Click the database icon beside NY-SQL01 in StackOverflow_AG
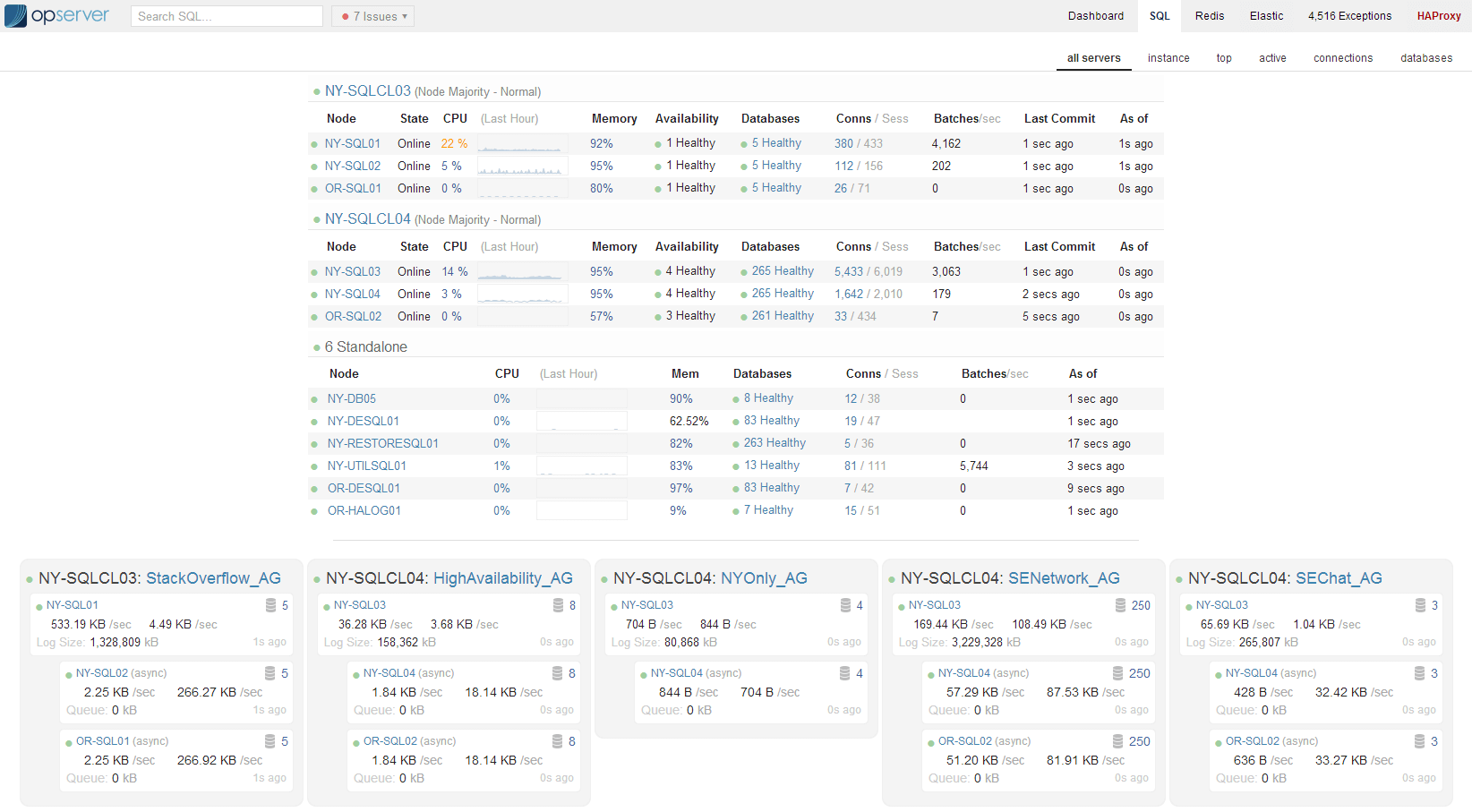Image resolution: width=1472 pixels, height=812 pixels. click(x=270, y=606)
